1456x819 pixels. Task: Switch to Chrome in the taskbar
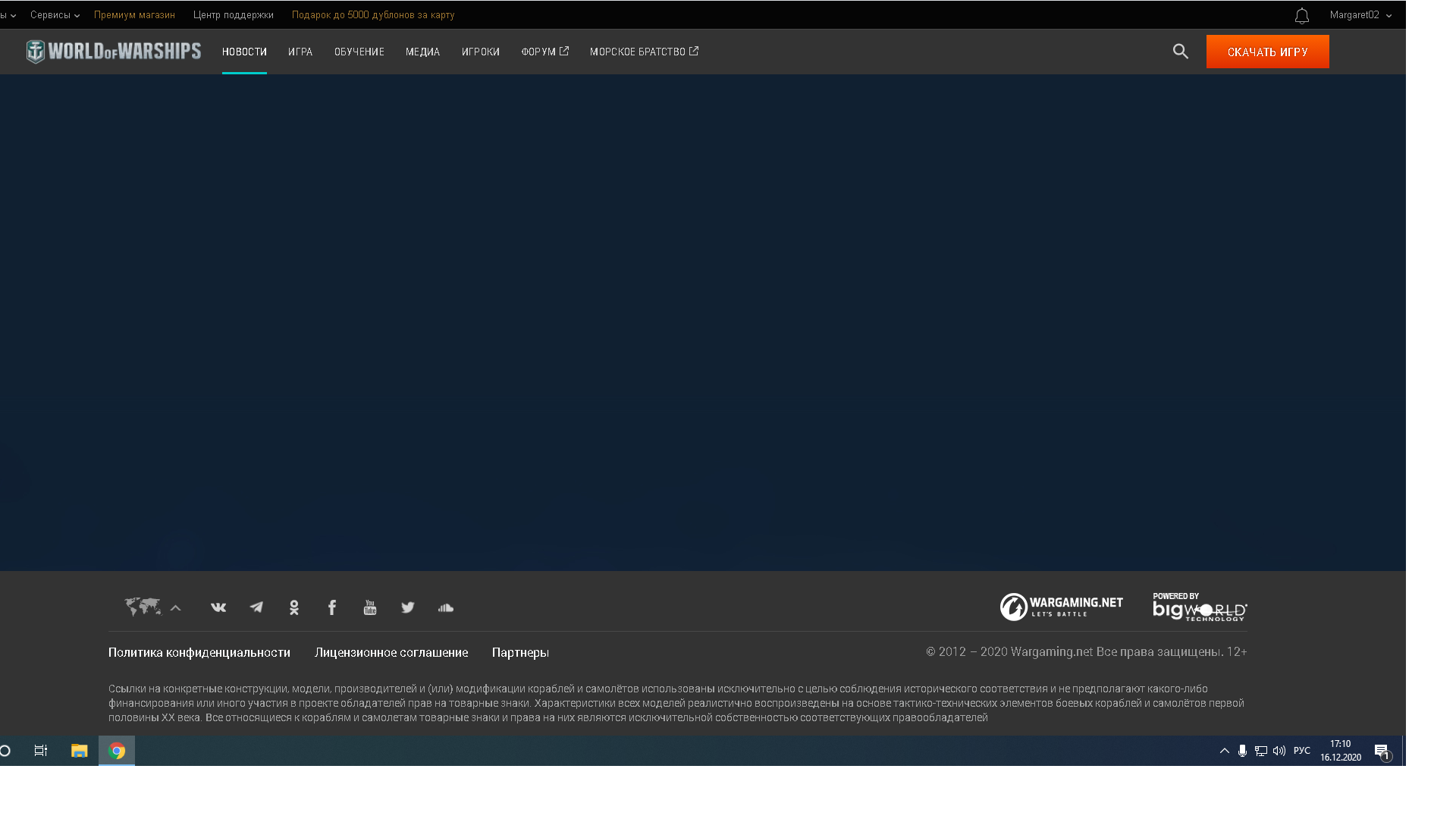pyautogui.click(x=117, y=751)
